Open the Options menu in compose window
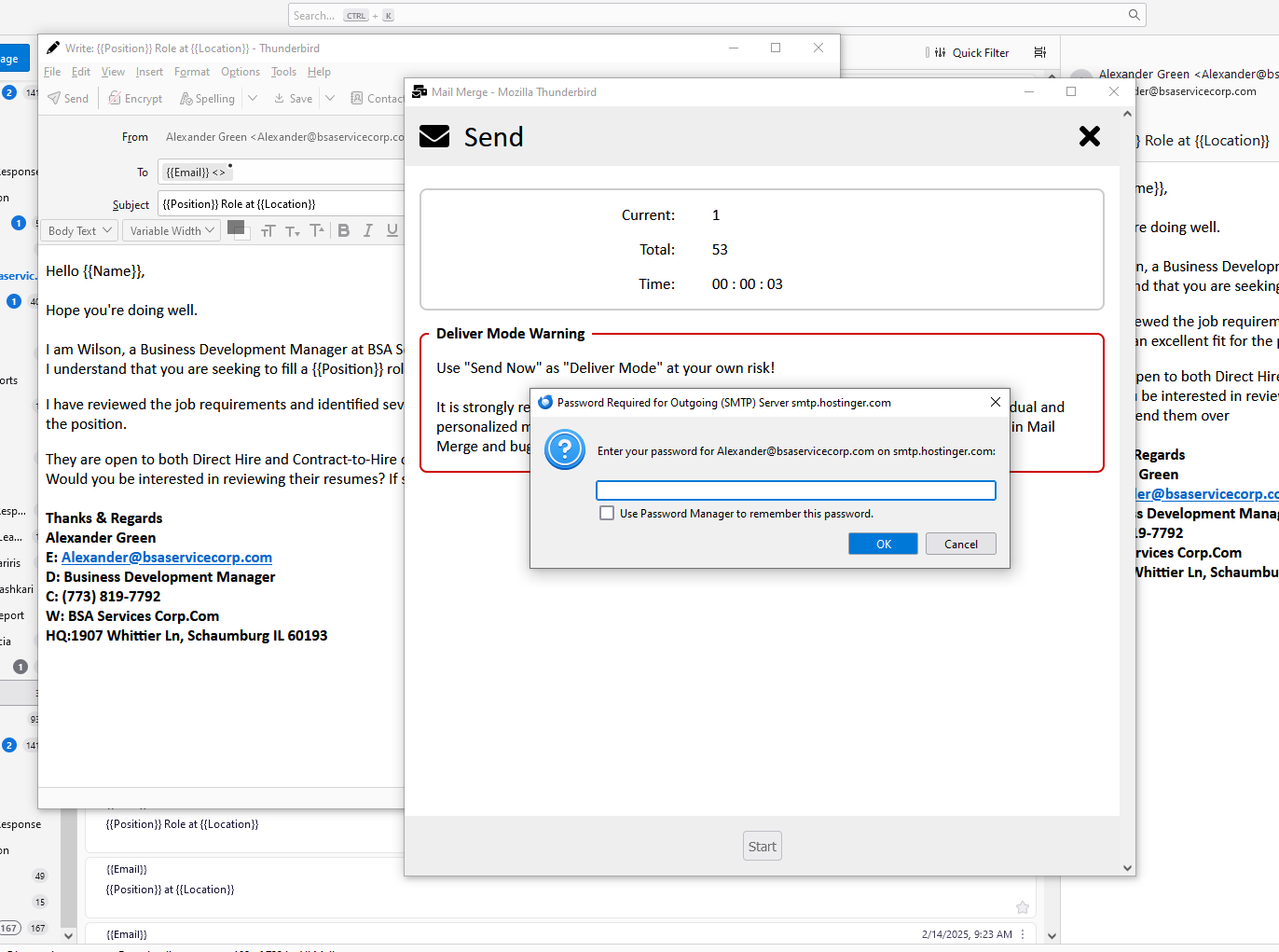The height and width of the screenshot is (952, 1279). tap(241, 72)
